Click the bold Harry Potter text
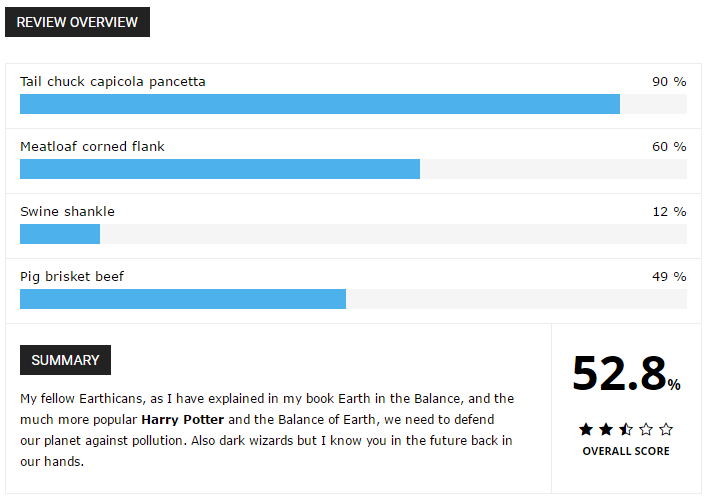Viewport: 706px width, 498px height. [183, 420]
